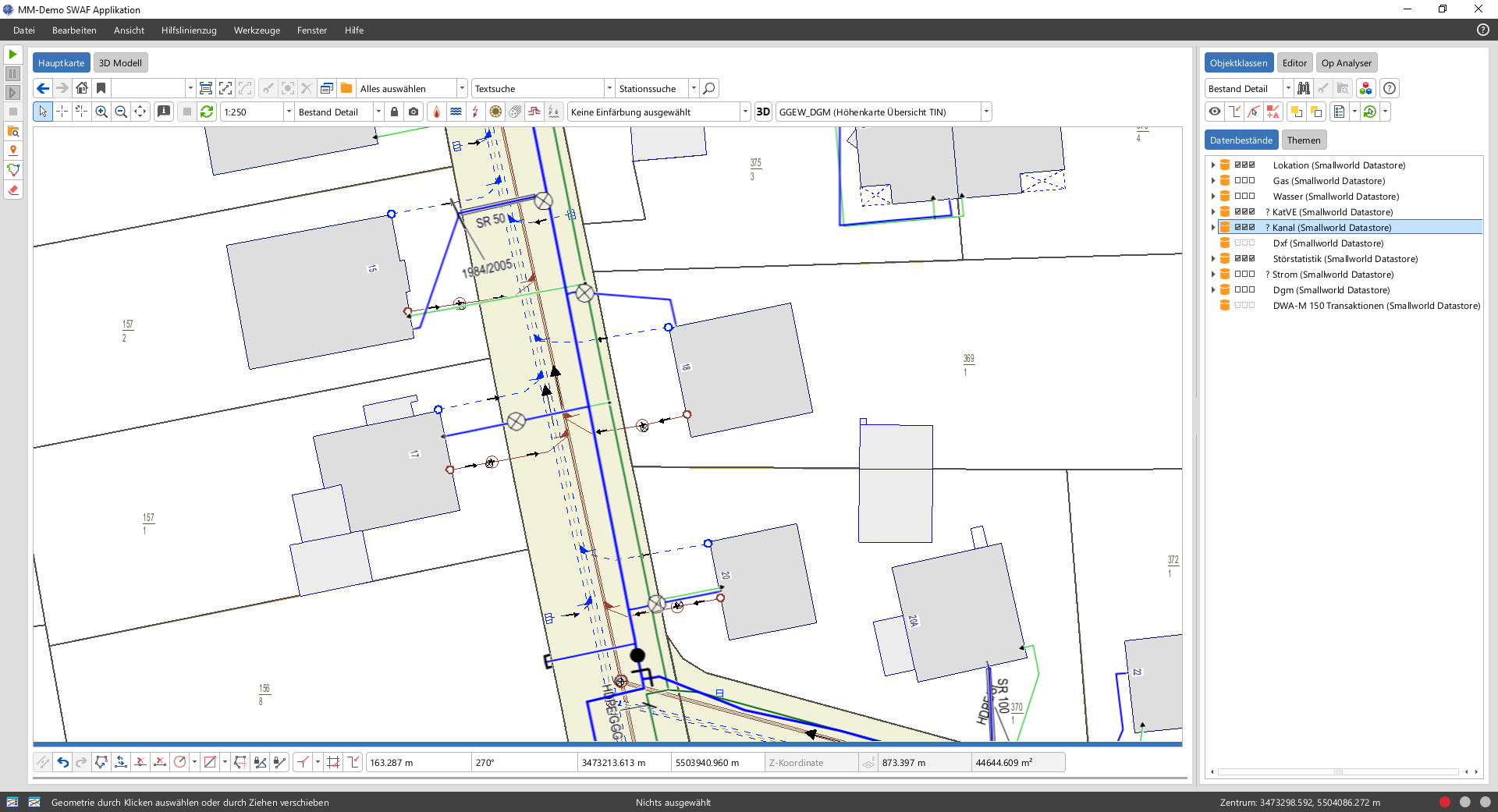The height and width of the screenshot is (812, 1498).
Task: Switch to the 3D Modell tab
Action: tap(120, 63)
